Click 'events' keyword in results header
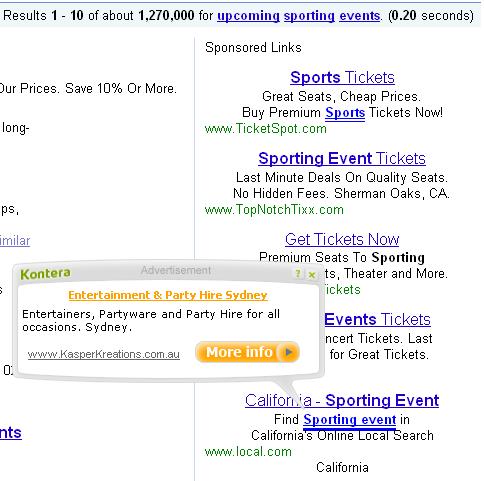The height and width of the screenshot is (481, 484). (x=360, y=16)
